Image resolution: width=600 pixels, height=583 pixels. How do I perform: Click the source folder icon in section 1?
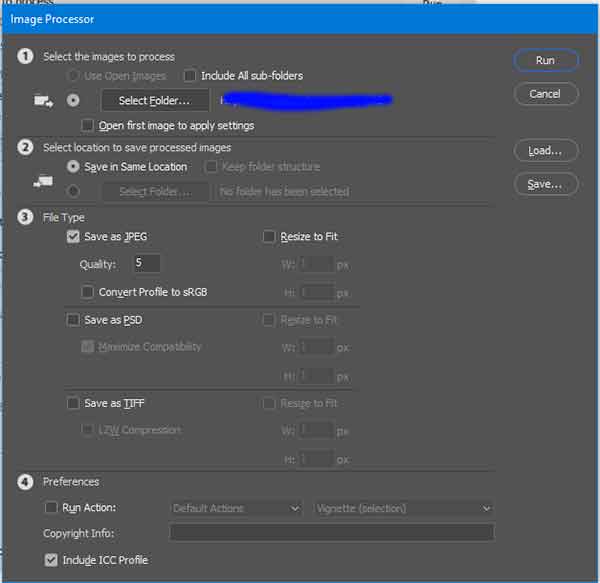[x=43, y=101]
